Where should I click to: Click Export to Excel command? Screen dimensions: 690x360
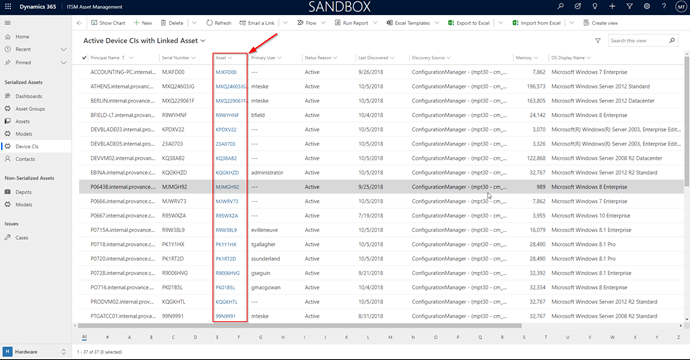pos(469,23)
